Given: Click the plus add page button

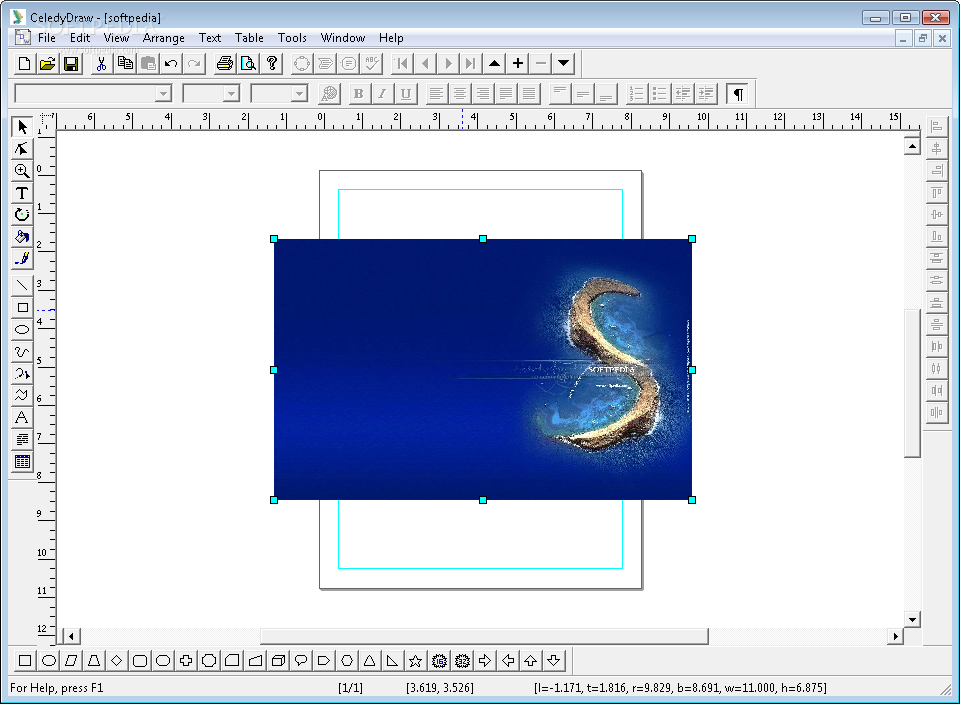Looking at the screenshot, I should tap(518, 63).
